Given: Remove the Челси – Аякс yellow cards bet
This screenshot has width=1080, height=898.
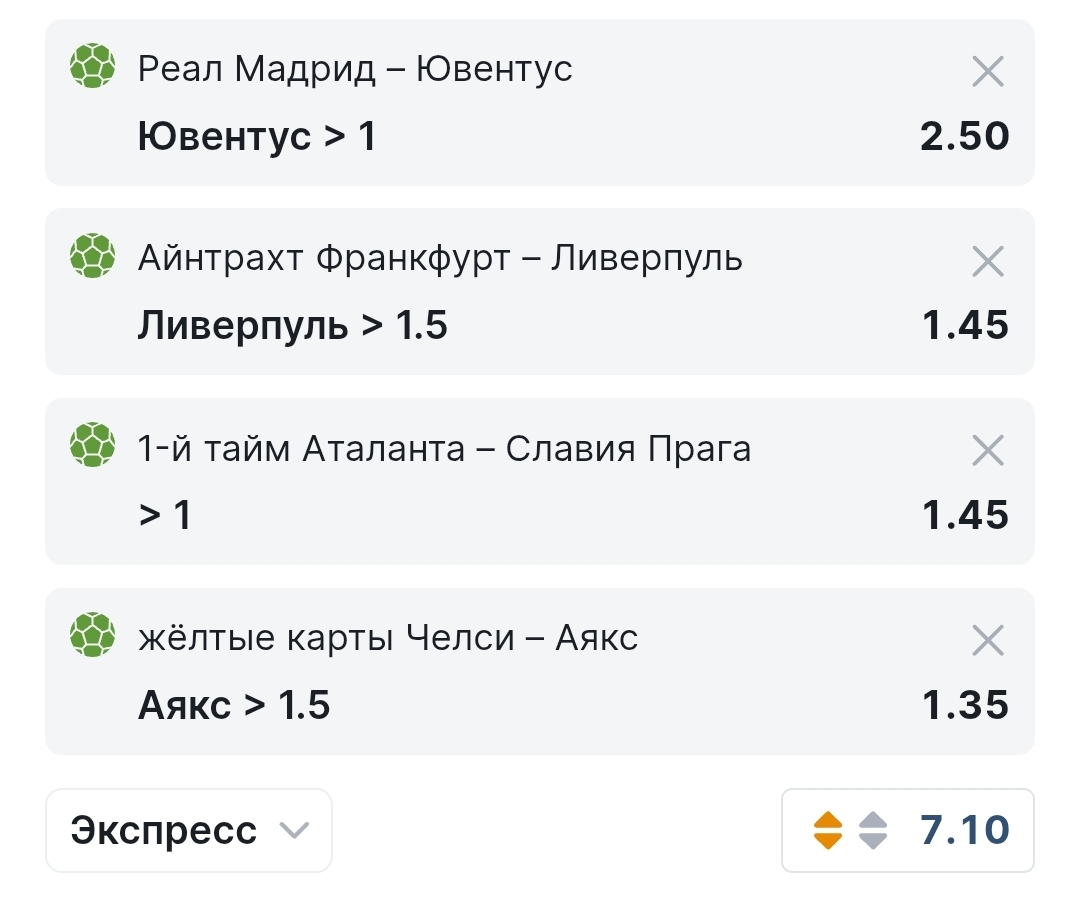Looking at the screenshot, I should pos(987,640).
